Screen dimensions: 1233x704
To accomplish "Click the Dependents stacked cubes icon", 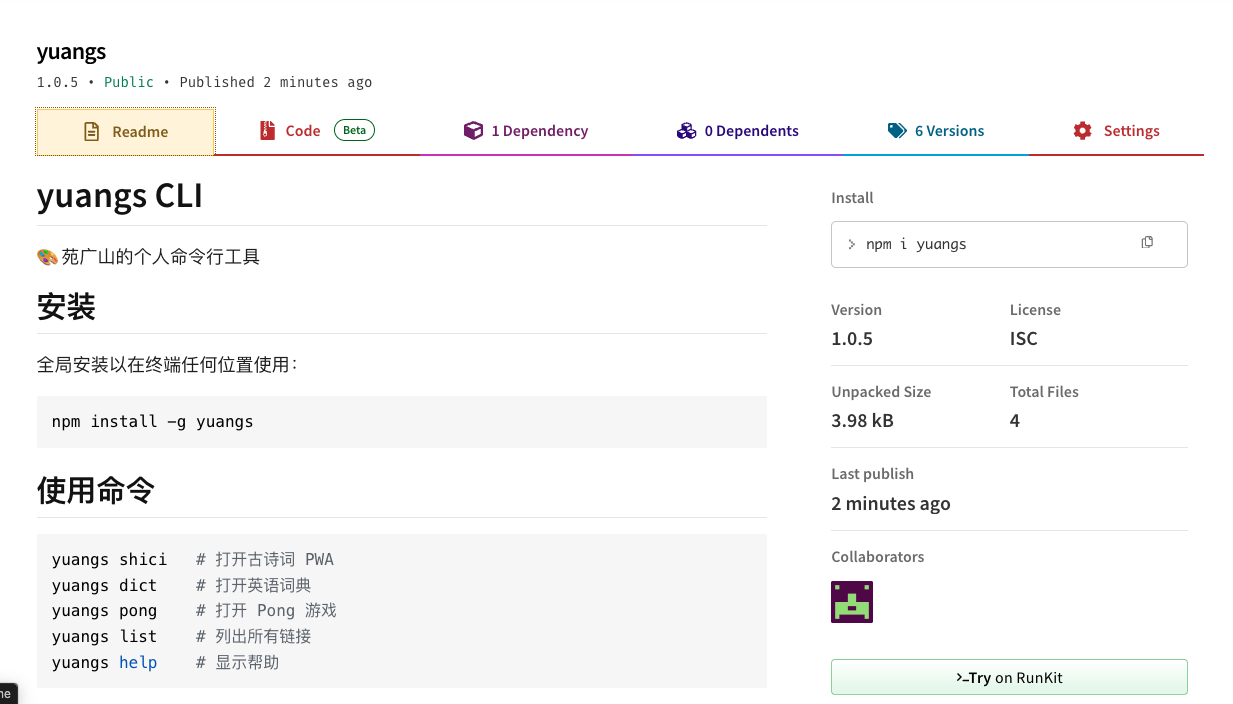I will [x=686, y=131].
